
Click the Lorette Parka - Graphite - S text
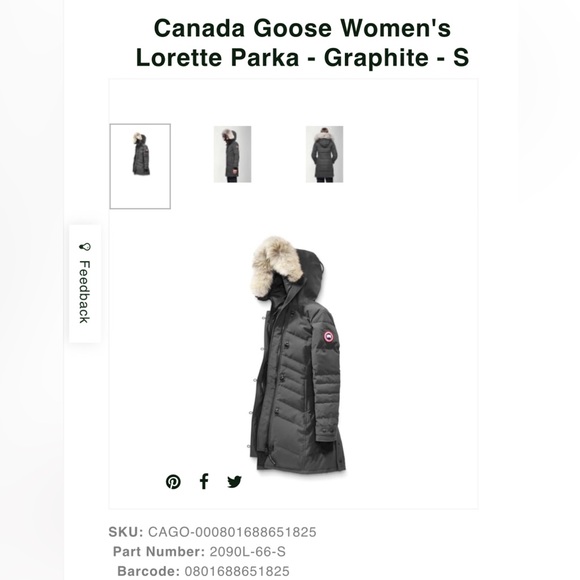point(302,57)
